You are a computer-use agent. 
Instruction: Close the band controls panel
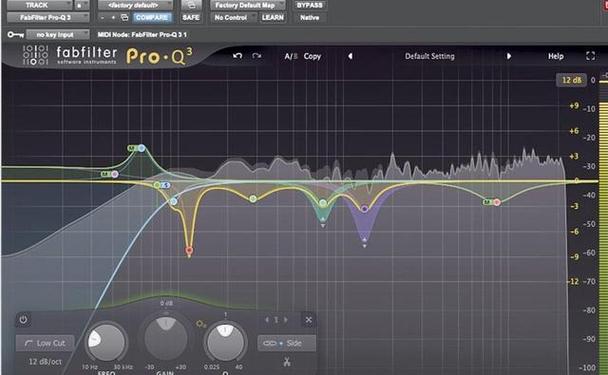(308, 320)
